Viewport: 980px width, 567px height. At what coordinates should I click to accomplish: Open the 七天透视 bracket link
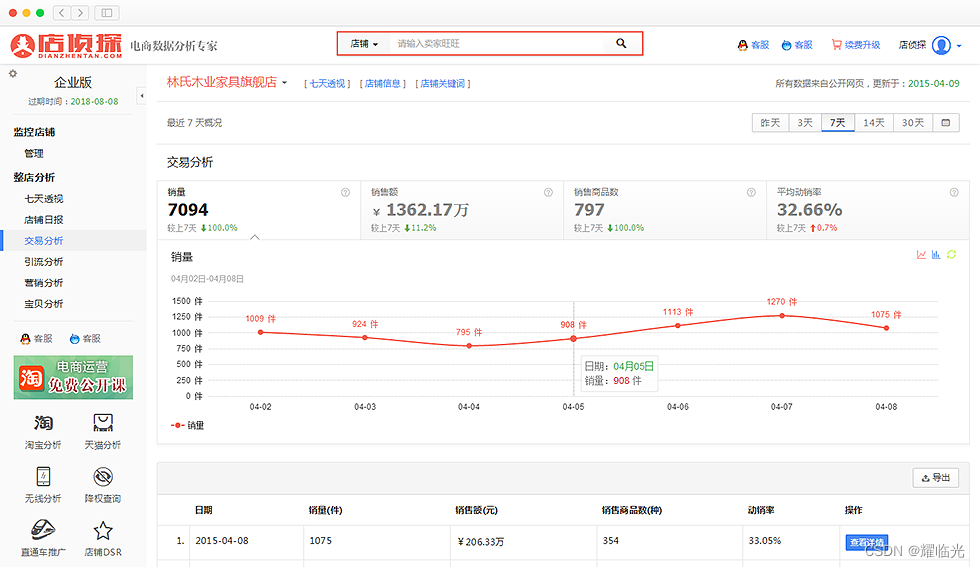click(x=327, y=83)
